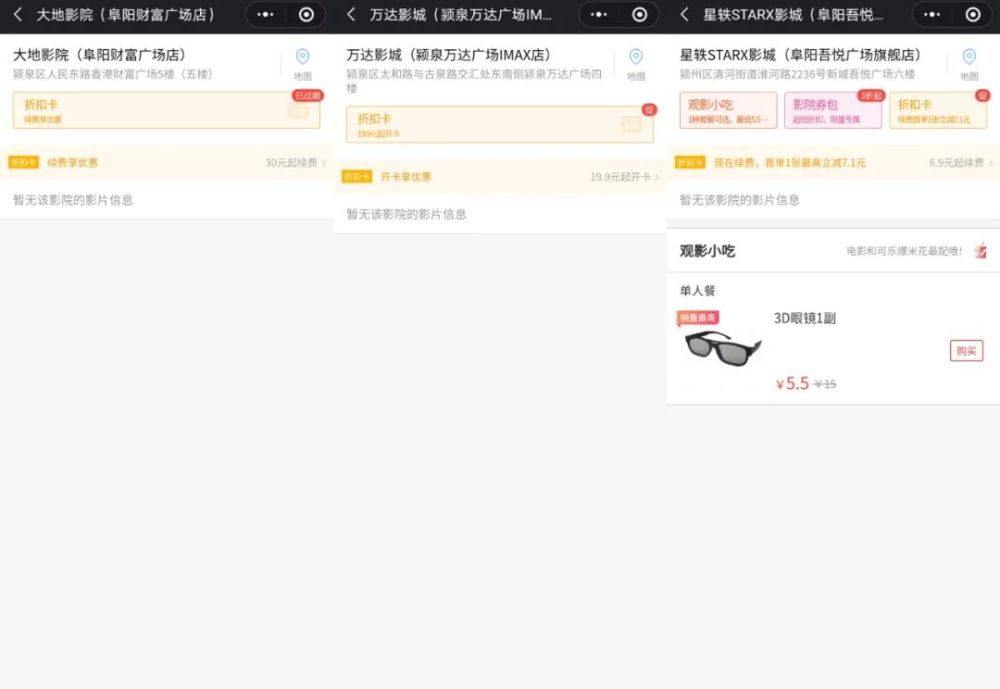1000x689 pixels.
Task: Close the mini program on the 星轶STARX header
Action: (973, 15)
